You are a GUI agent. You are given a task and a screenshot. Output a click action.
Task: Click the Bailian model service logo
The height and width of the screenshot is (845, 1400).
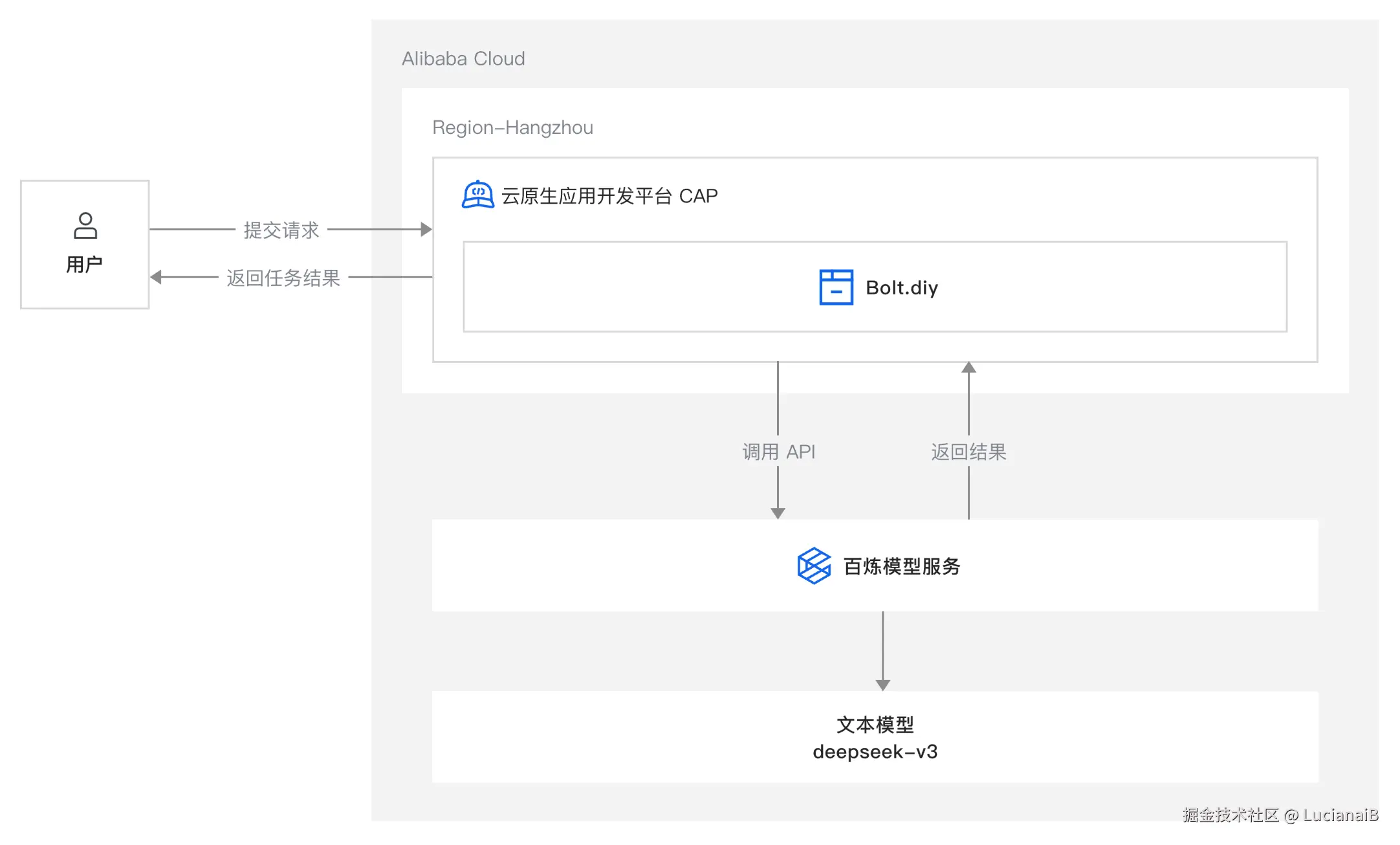(x=813, y=566)
